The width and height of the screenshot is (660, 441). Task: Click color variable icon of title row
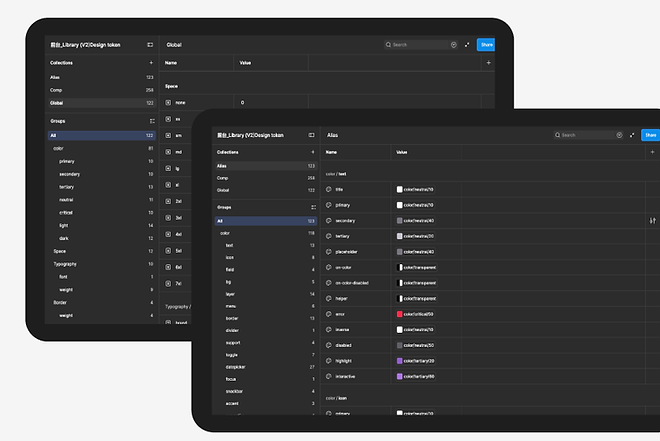pyautogui.click(x=329, y=189)
